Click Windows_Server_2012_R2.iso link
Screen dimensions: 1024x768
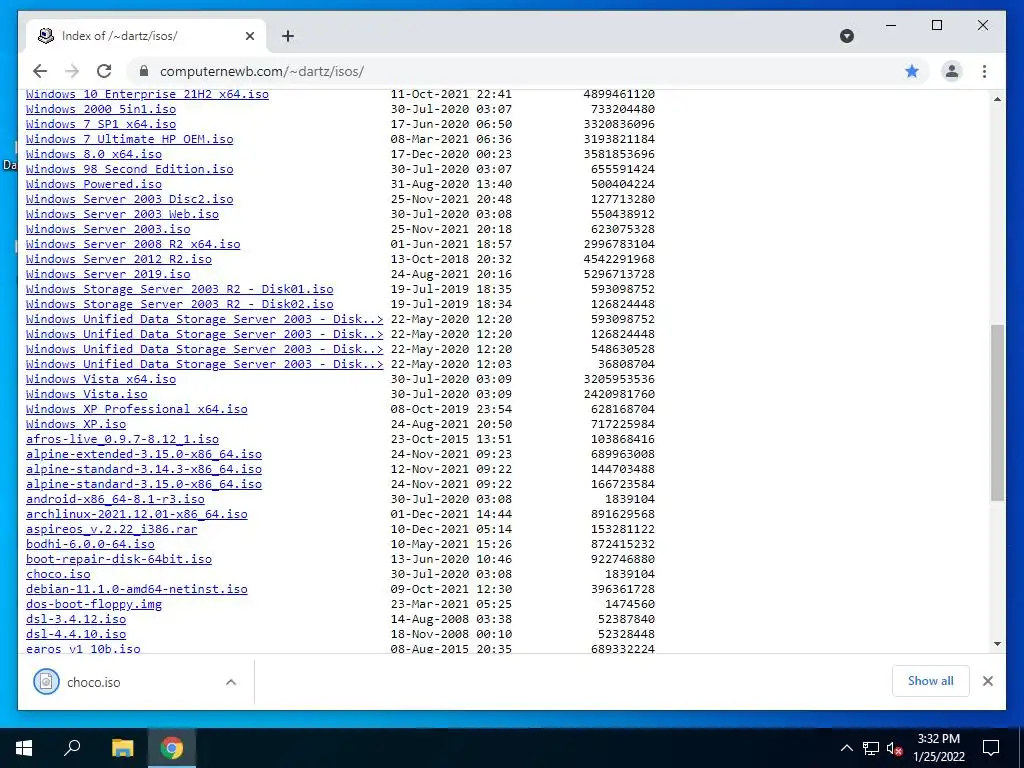coord(119,259)
